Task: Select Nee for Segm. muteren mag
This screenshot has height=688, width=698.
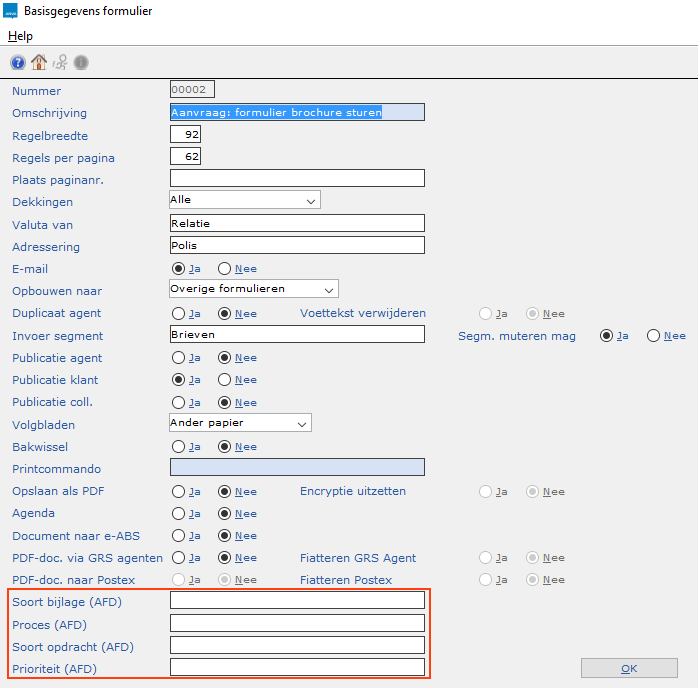Action: point(653,336)
